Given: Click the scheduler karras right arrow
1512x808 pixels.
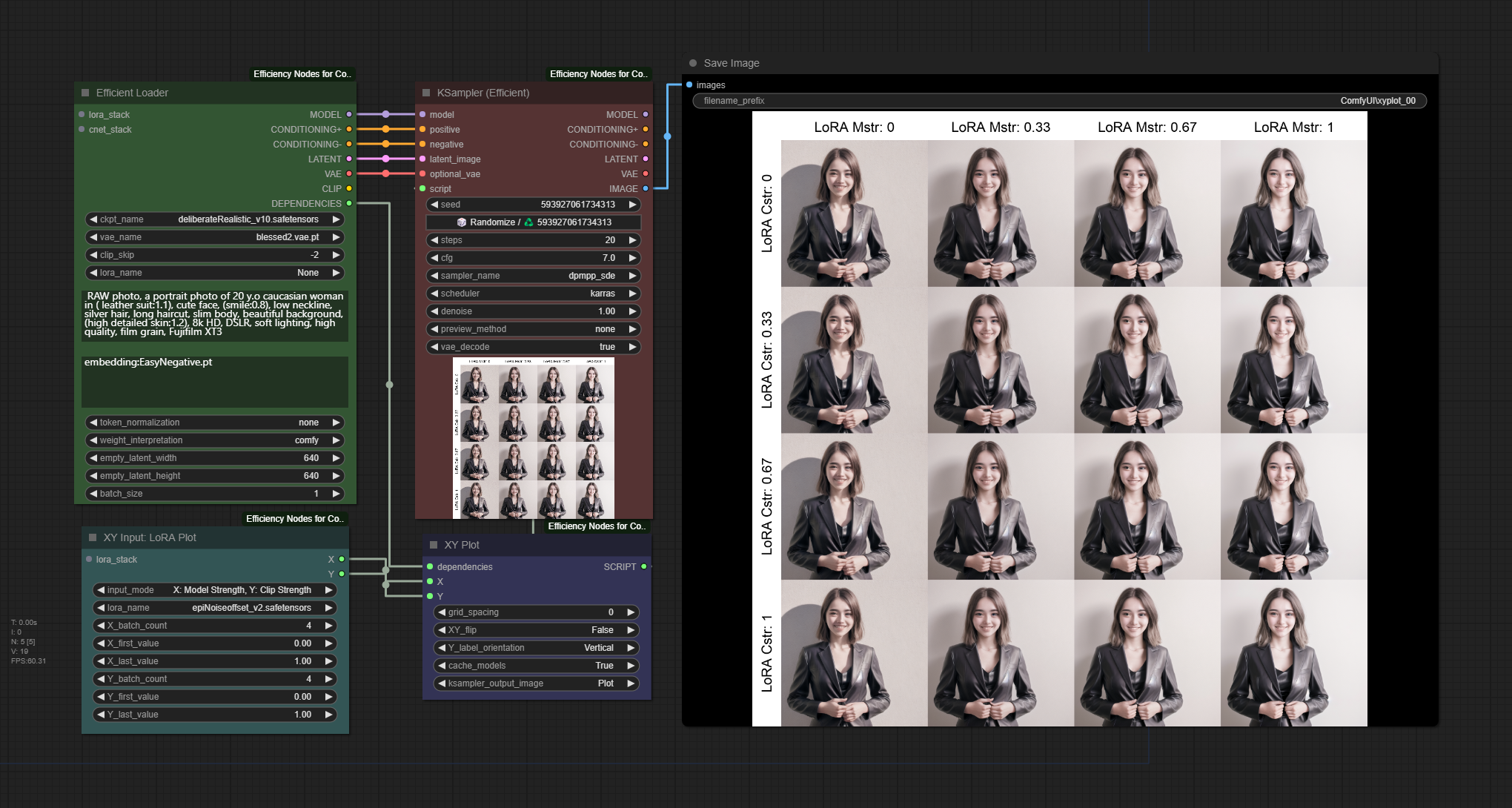Looking at the screenshot, I should pos(632,294).
